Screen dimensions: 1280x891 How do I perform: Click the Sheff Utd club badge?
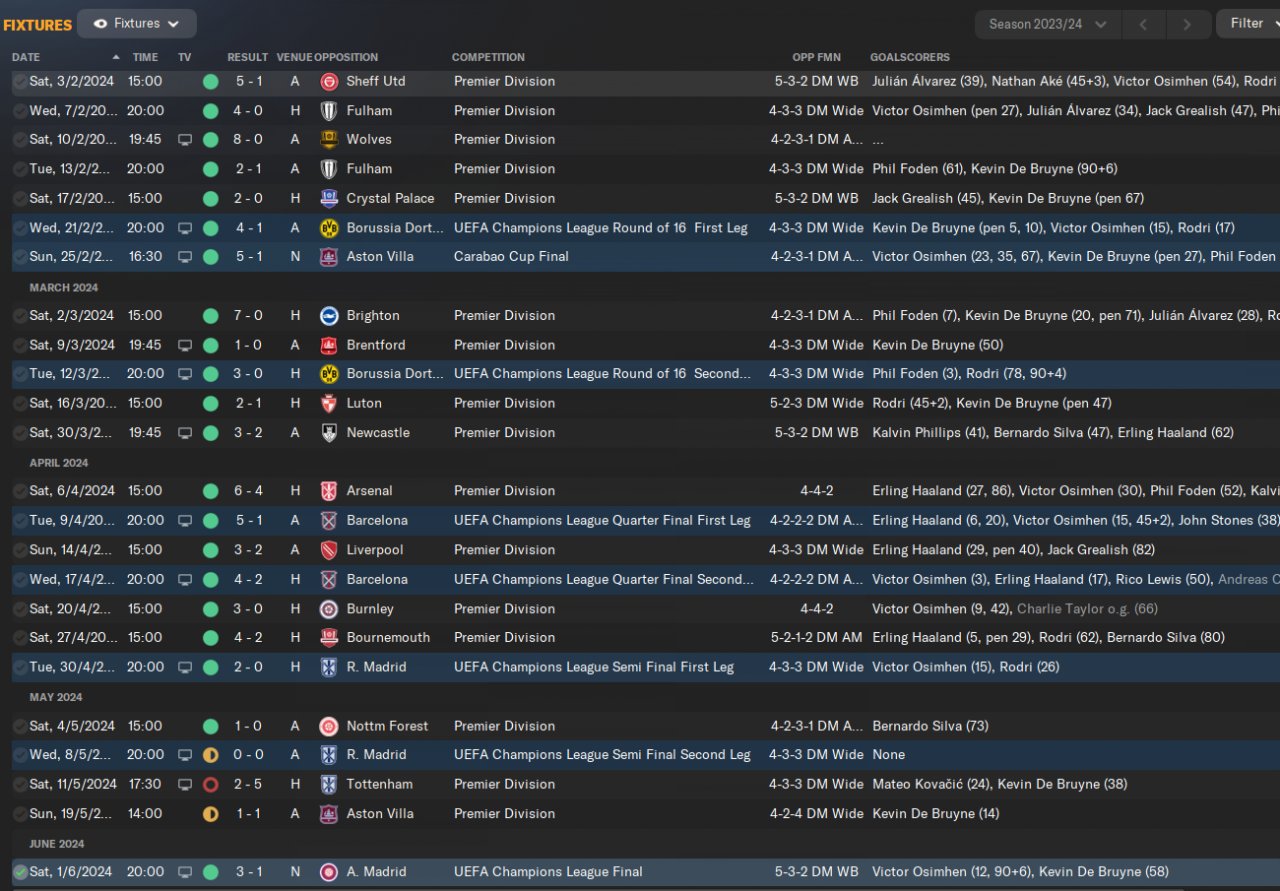click(x=329, y=82)
